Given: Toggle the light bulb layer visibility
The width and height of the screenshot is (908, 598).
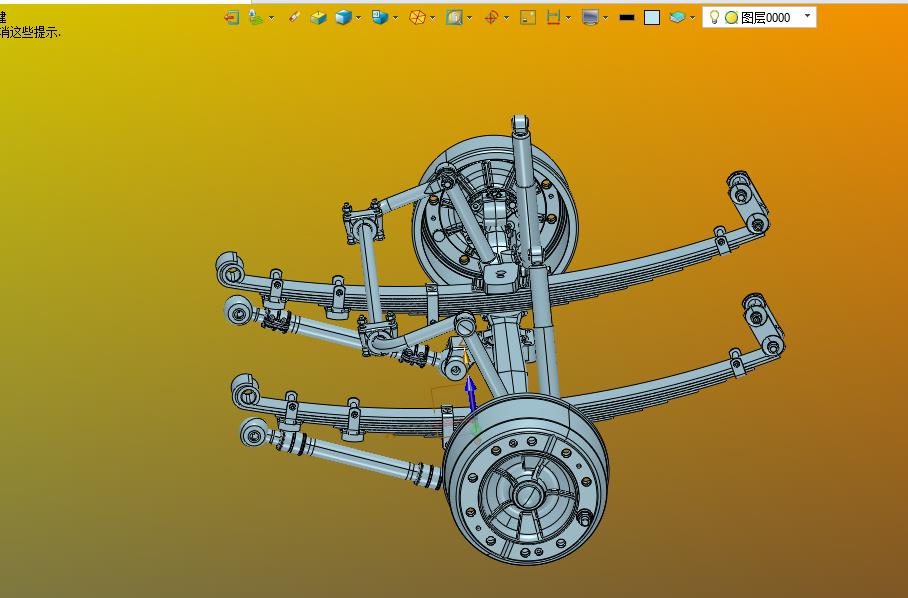Looking at the screenshot, I should tap(714, 17).
